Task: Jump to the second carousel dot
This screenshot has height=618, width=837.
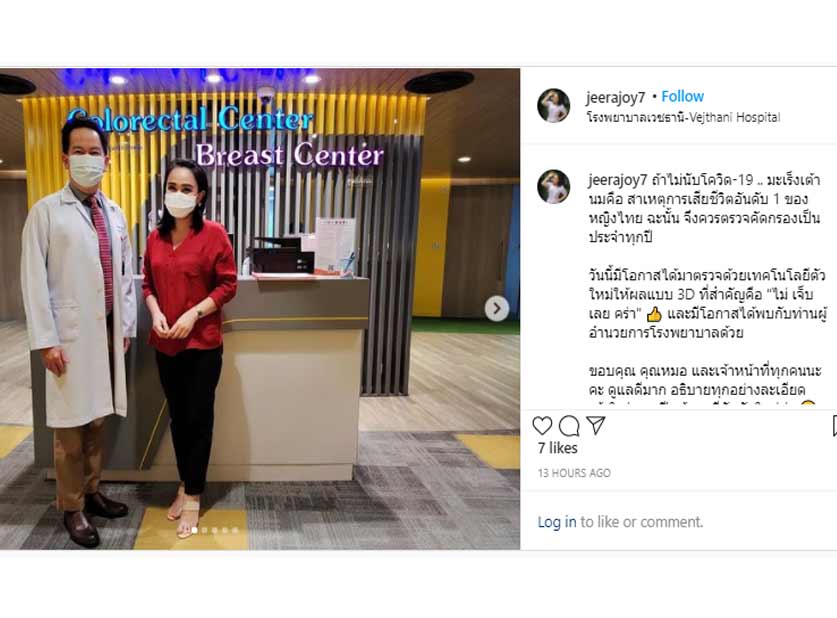Action: 204,530
